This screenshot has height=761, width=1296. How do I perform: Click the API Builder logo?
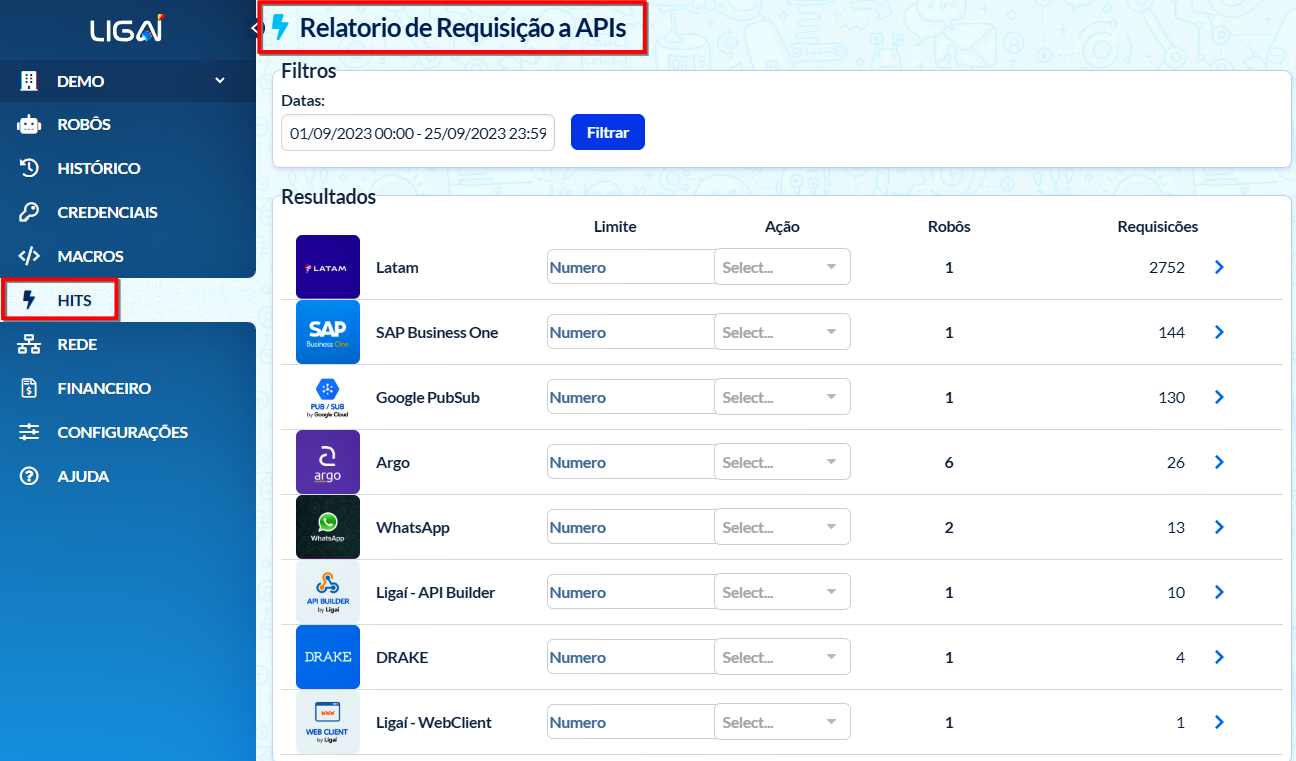328,592
